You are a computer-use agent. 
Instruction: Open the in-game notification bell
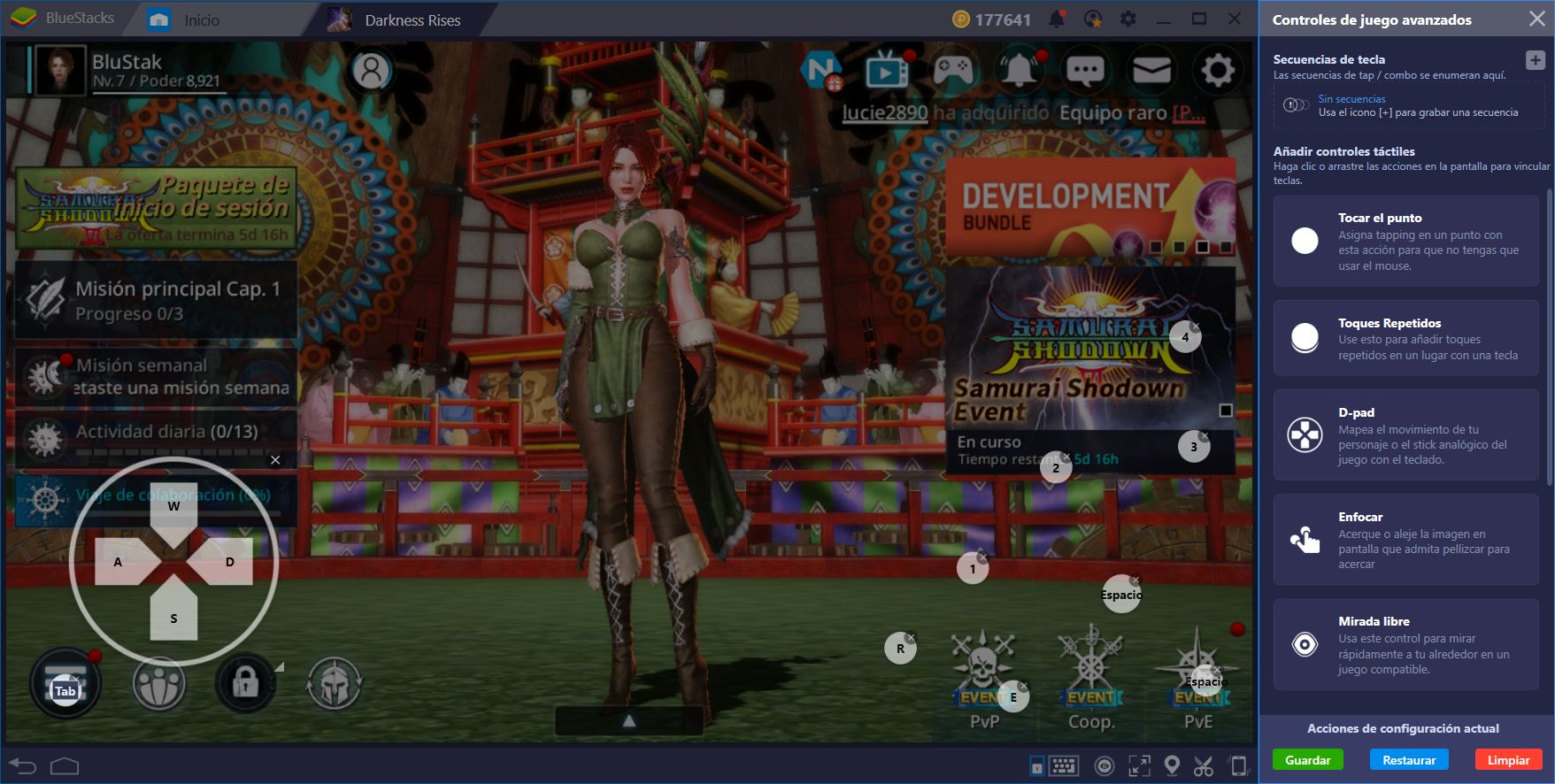[x=1020, y=69]
